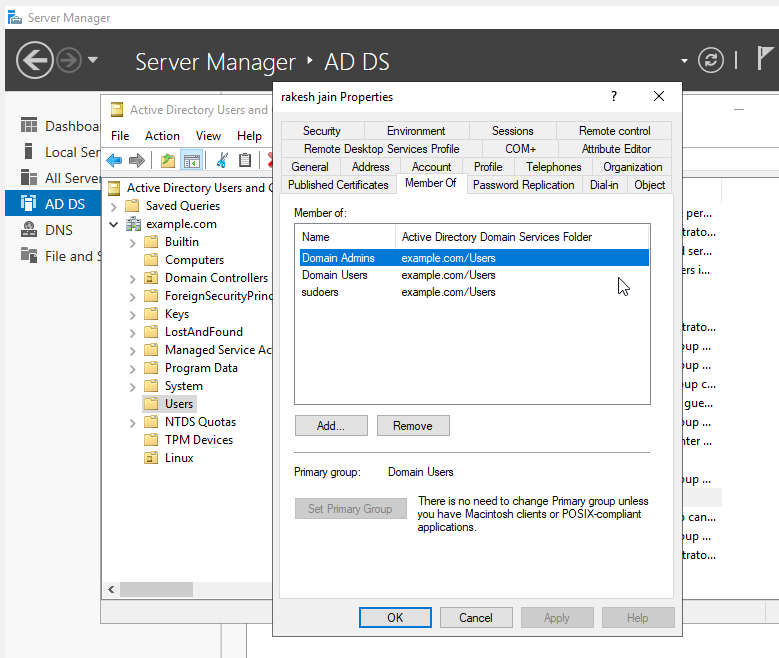
Task: Collapse the example.com domain node
Action: (114, 225)
